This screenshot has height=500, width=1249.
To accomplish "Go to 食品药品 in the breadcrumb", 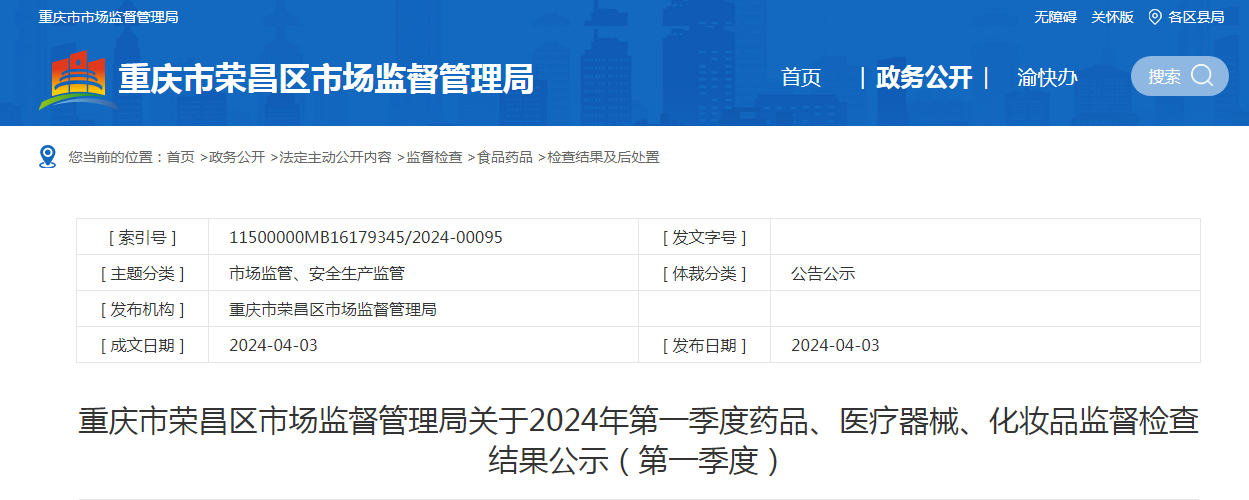I will 505,157.
